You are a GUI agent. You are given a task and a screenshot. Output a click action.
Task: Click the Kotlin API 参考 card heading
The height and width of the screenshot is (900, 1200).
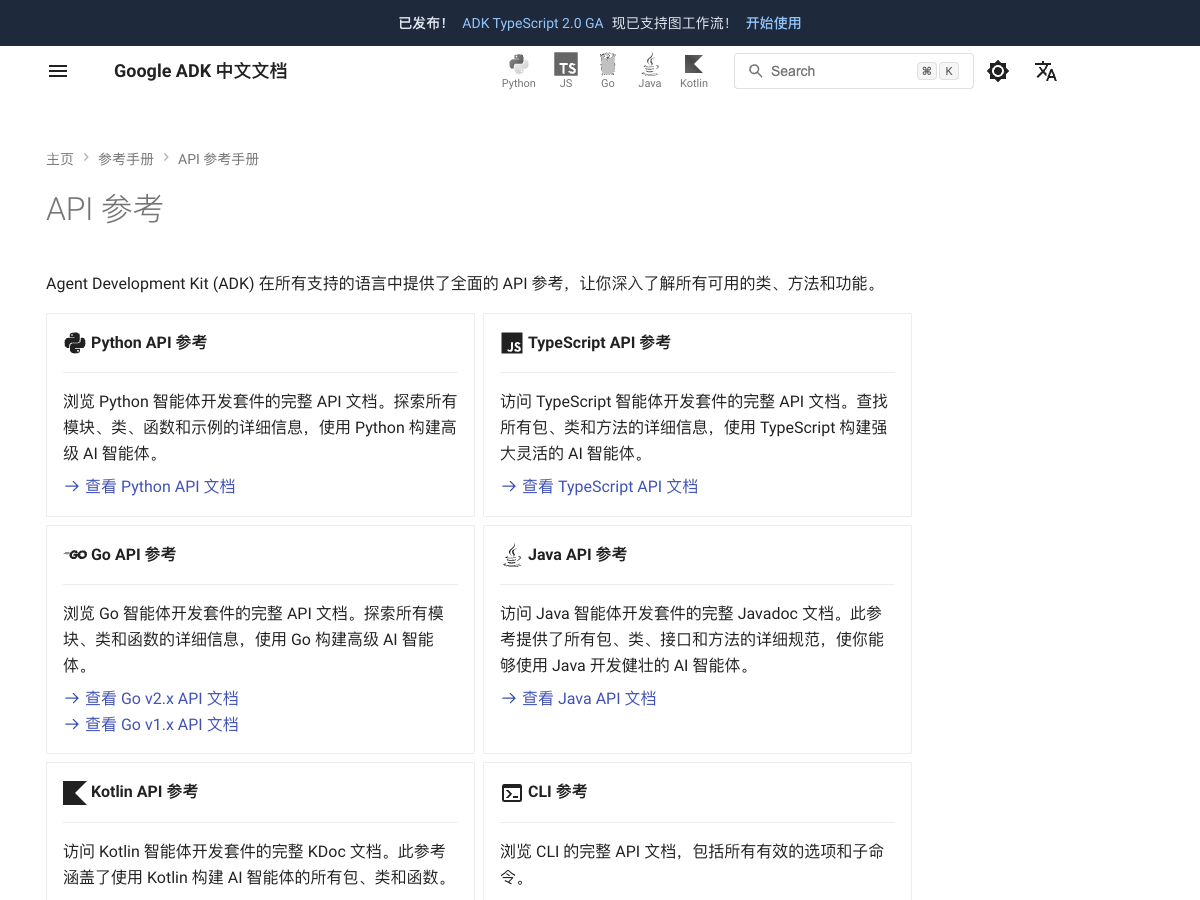point(144,792)
